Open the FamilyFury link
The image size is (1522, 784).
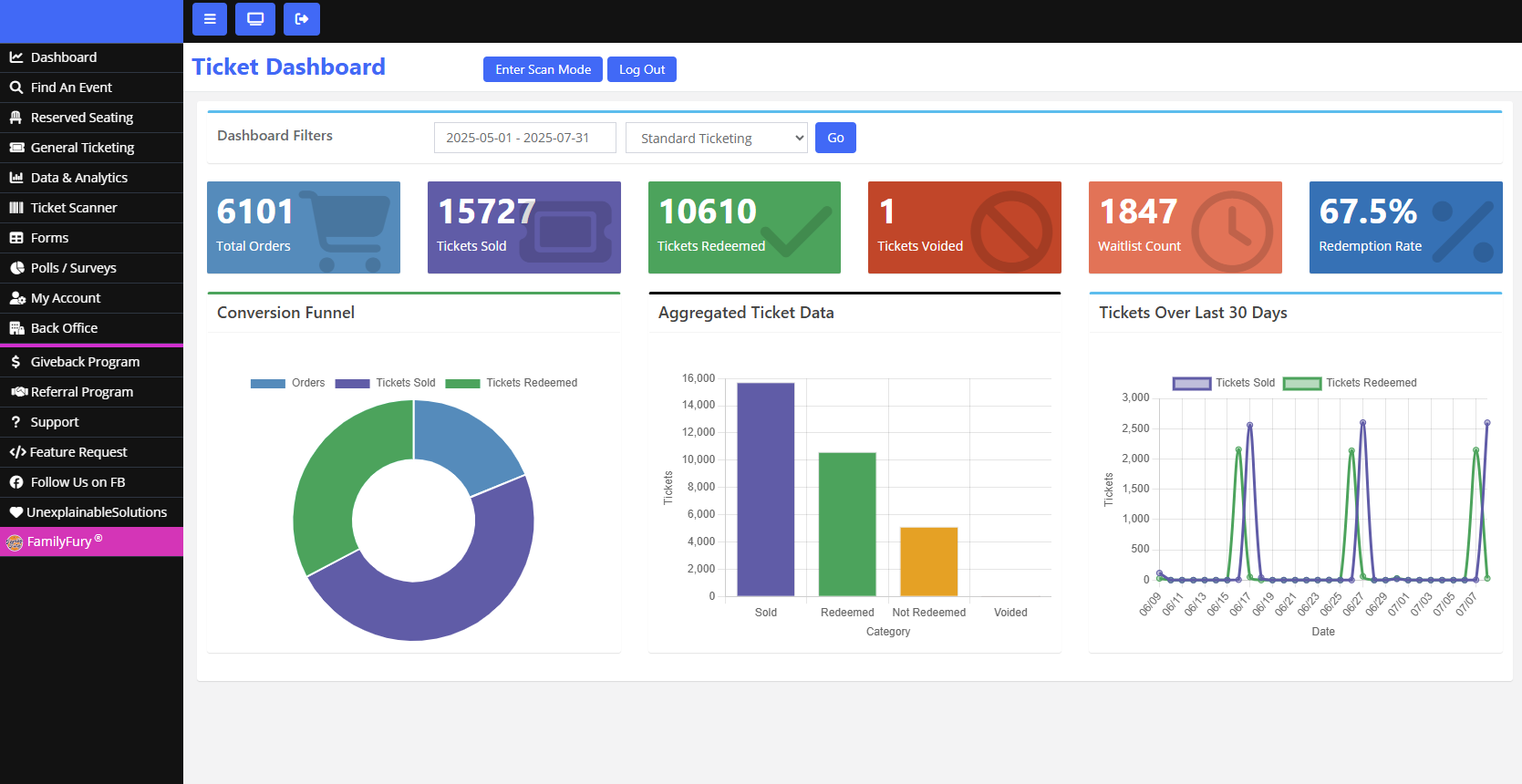click(x=91, y=542)
